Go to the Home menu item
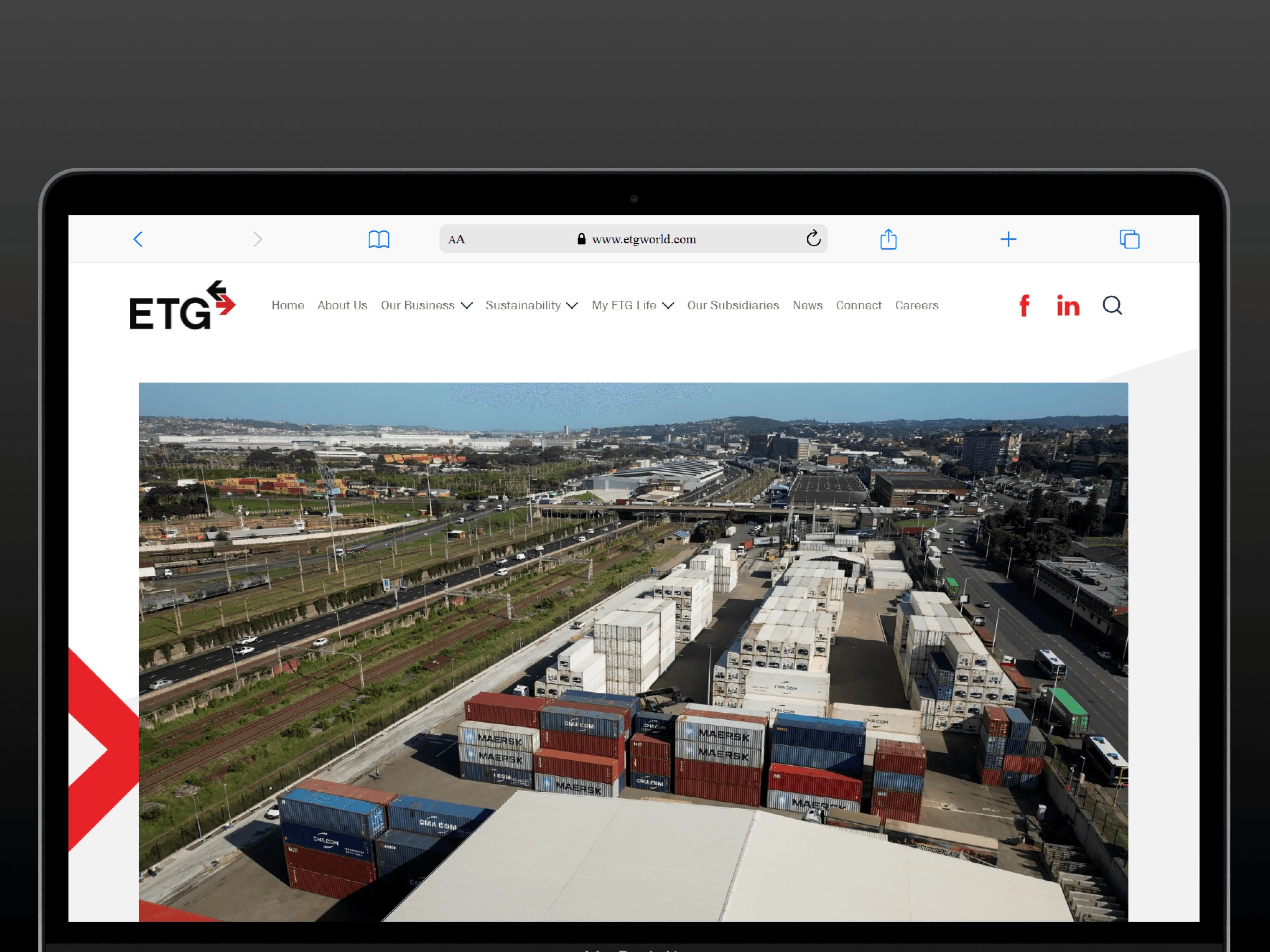This screenshot has width=1270, height=952. 288,305
